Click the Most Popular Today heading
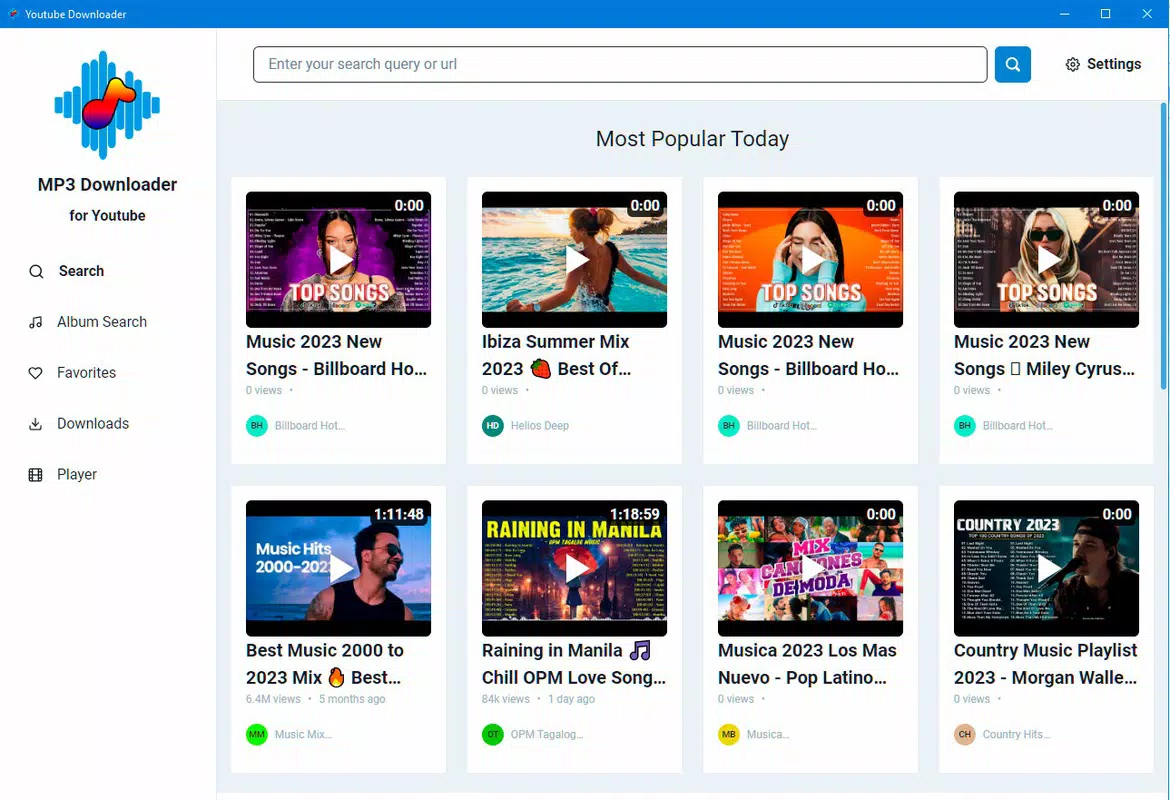Screen dimensions: 1170x800 (x=692, y=139)
